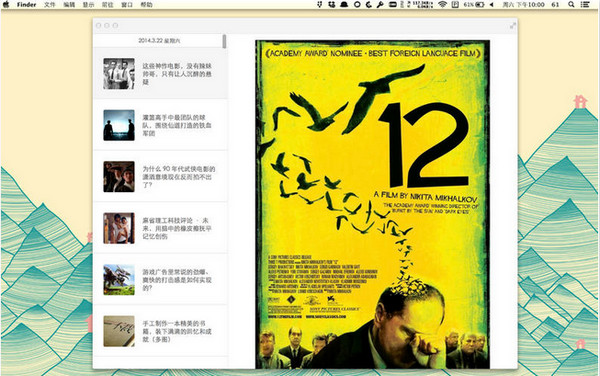Open the 帮助 menu
Viewport: 600px width, 376px height.
(146, 5)
